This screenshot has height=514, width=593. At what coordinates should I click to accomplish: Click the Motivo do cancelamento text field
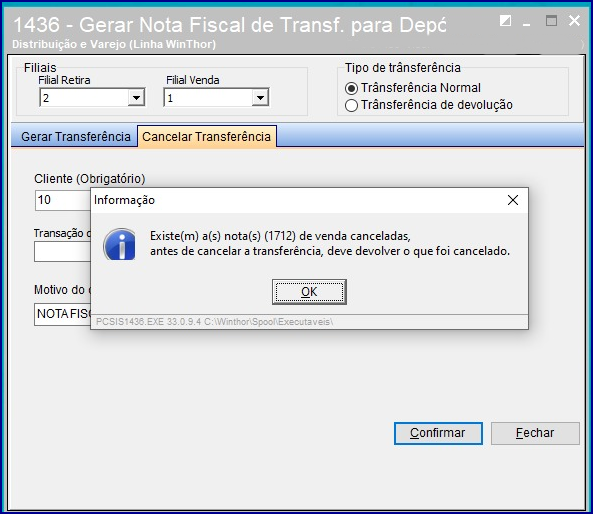63,314
